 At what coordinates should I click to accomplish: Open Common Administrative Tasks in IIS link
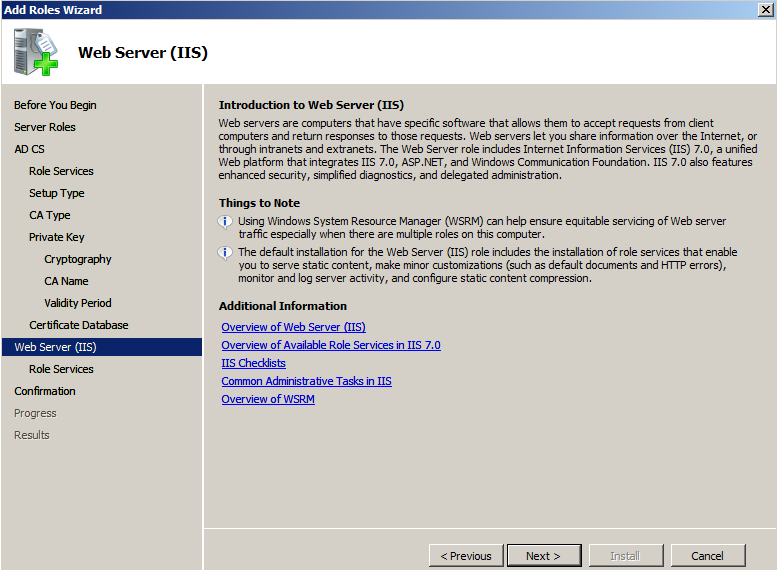pyautogui.click(x=306, y=381)
